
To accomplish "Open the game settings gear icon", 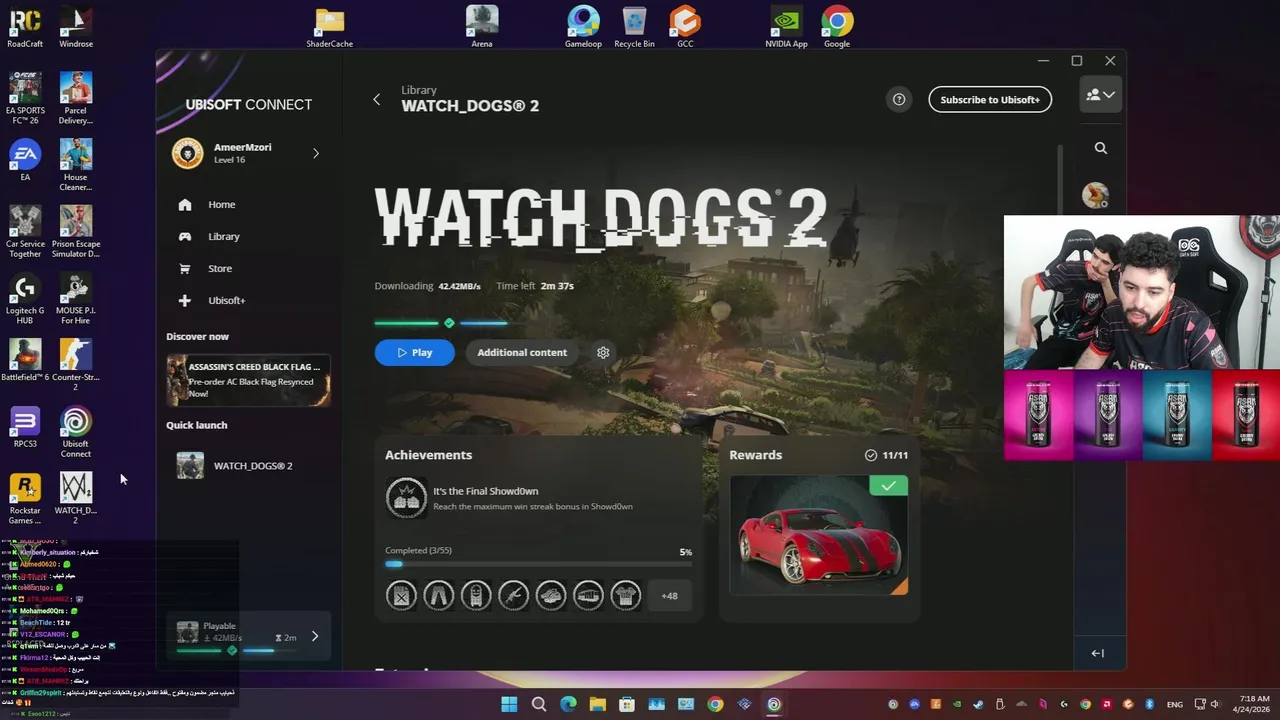I will point(603,352).
